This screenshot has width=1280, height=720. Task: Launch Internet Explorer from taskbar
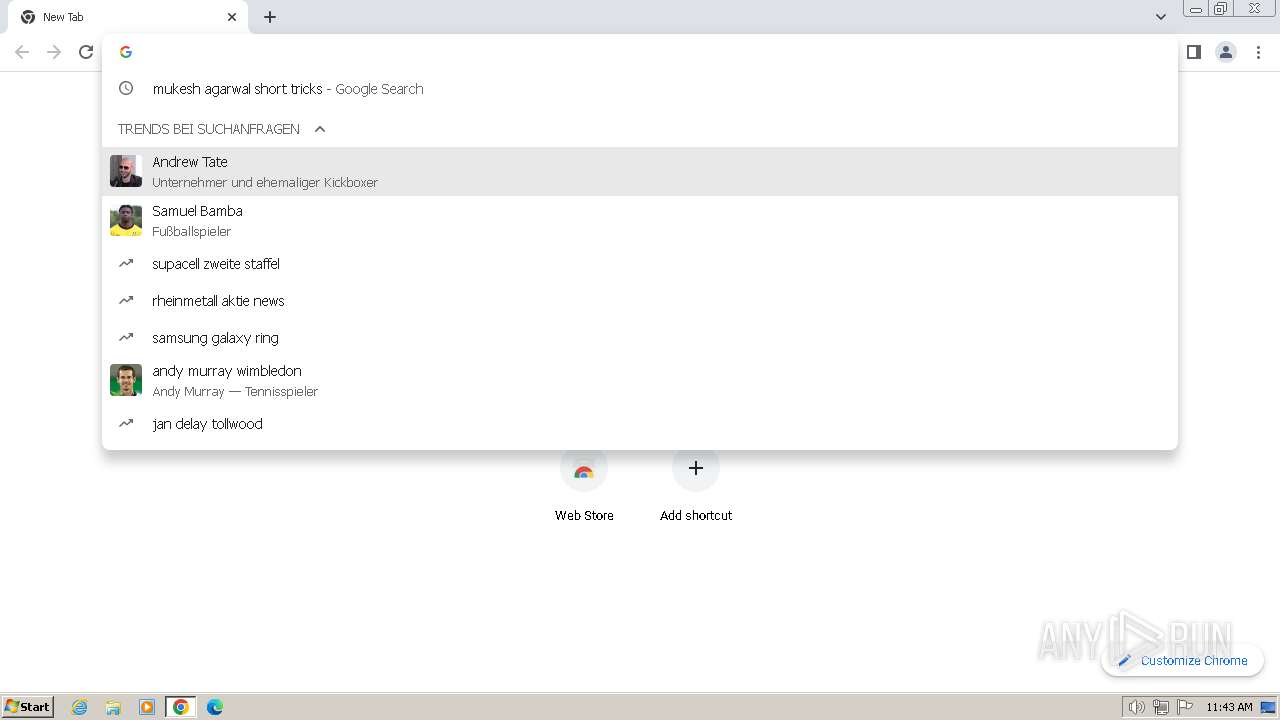(79, 707)
